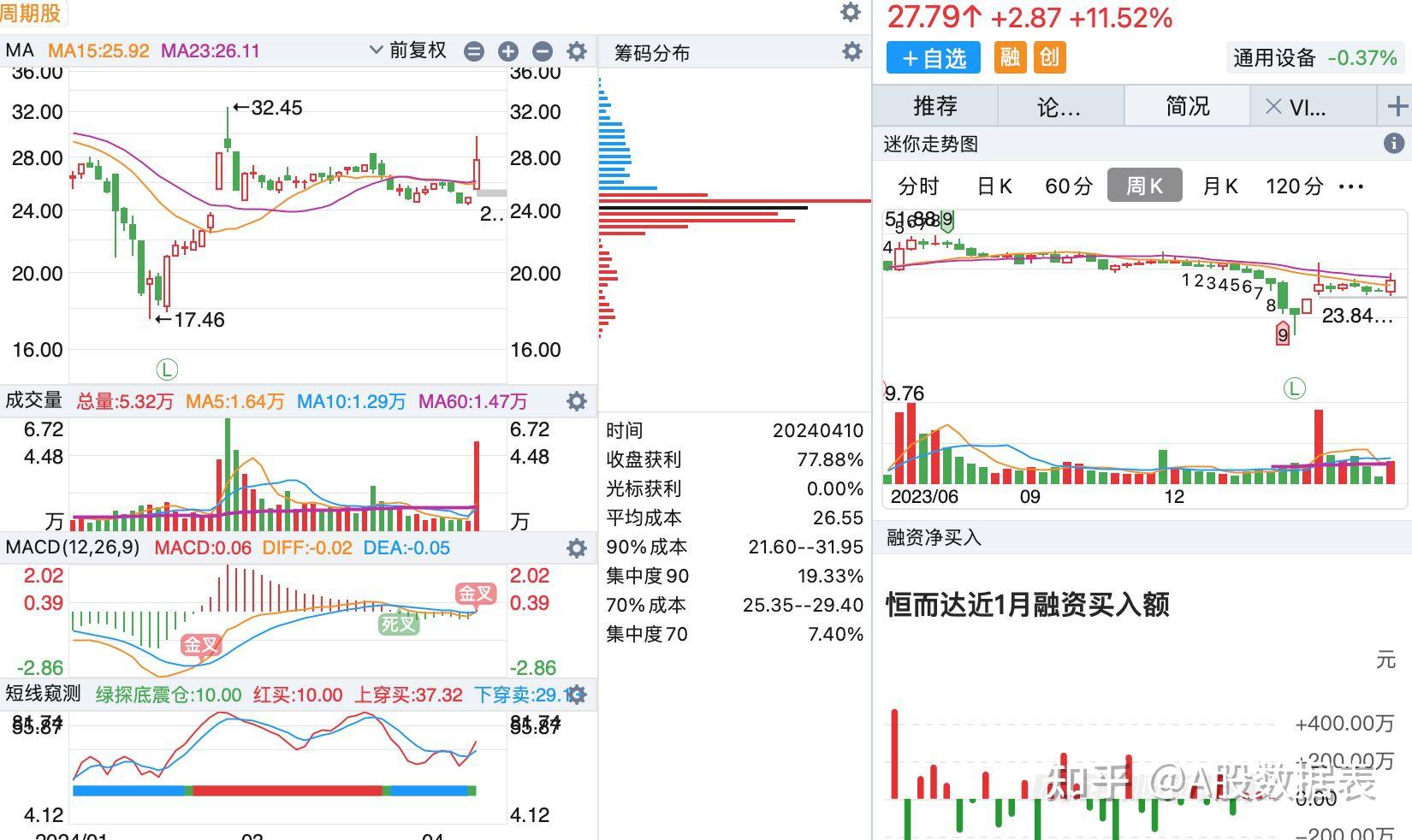Screen dimensions: 1412x840
Task: Click the MA indicator label
Action: (20, 50)
